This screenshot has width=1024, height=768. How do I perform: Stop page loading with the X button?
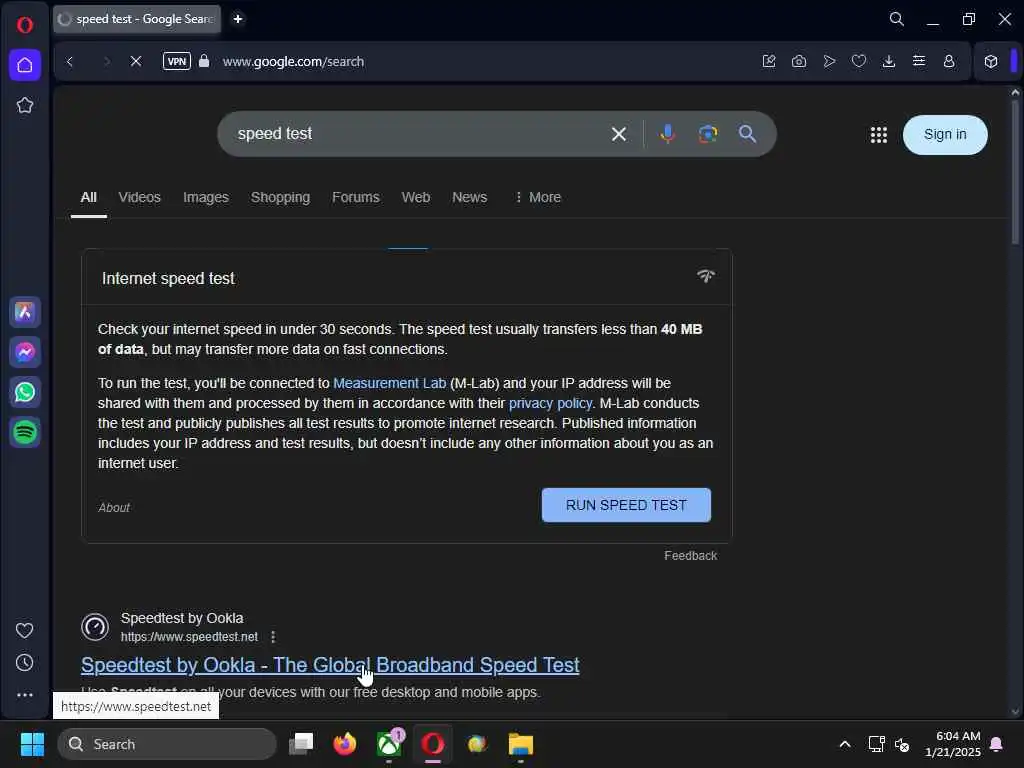(x=136, y=61)
